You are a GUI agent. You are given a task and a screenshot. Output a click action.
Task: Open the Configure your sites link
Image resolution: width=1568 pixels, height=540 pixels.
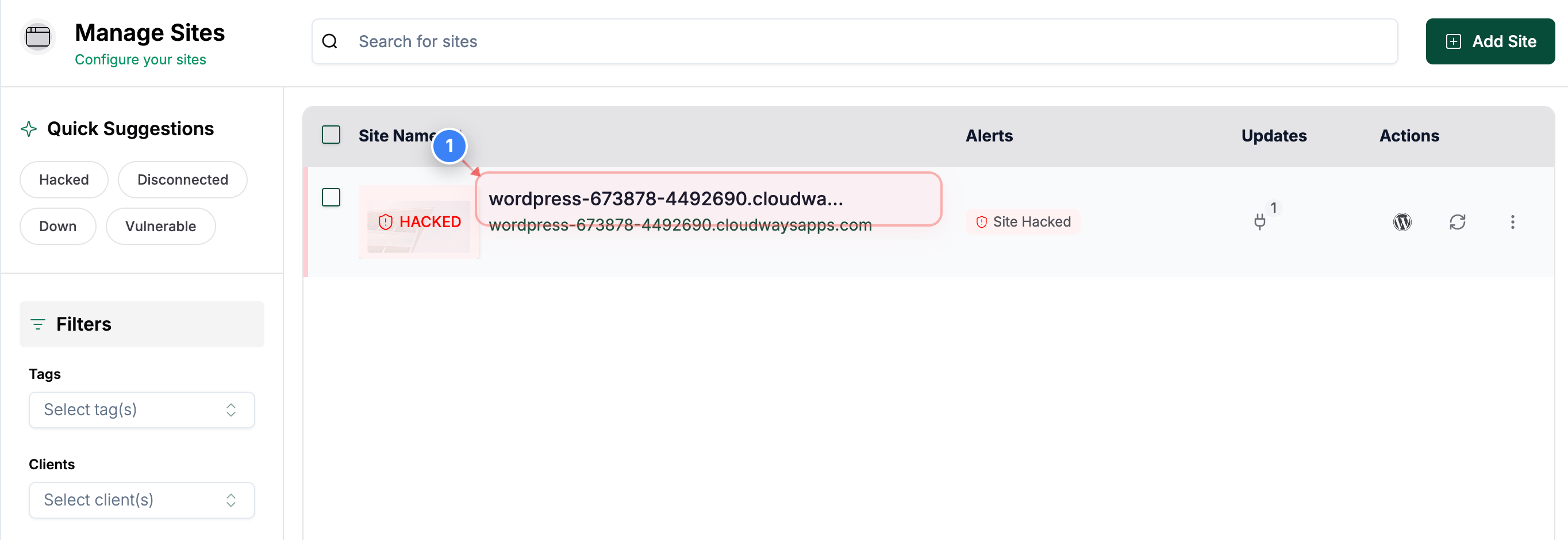141,59
